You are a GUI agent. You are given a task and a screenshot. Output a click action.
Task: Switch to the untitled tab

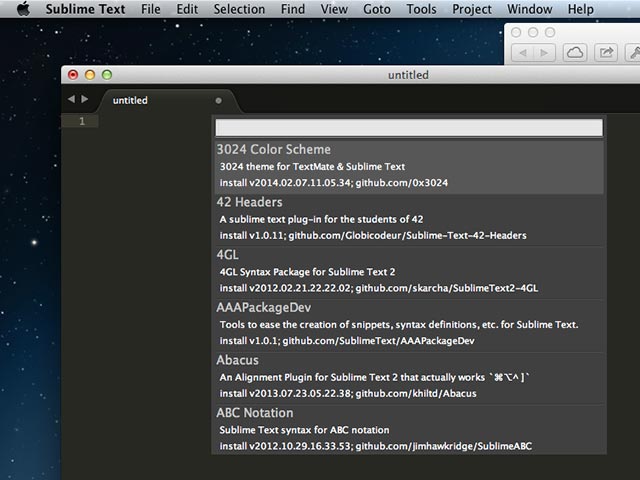130,101
